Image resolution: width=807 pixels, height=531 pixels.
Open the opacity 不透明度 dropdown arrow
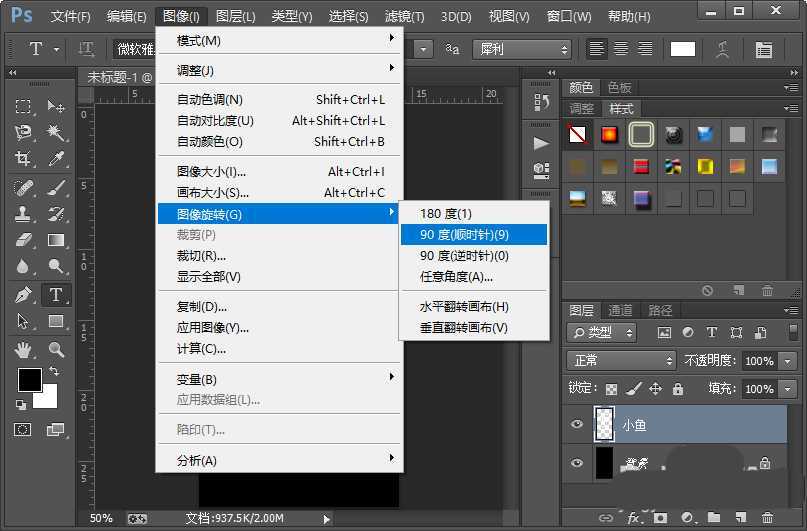click(x=788, y=361)
